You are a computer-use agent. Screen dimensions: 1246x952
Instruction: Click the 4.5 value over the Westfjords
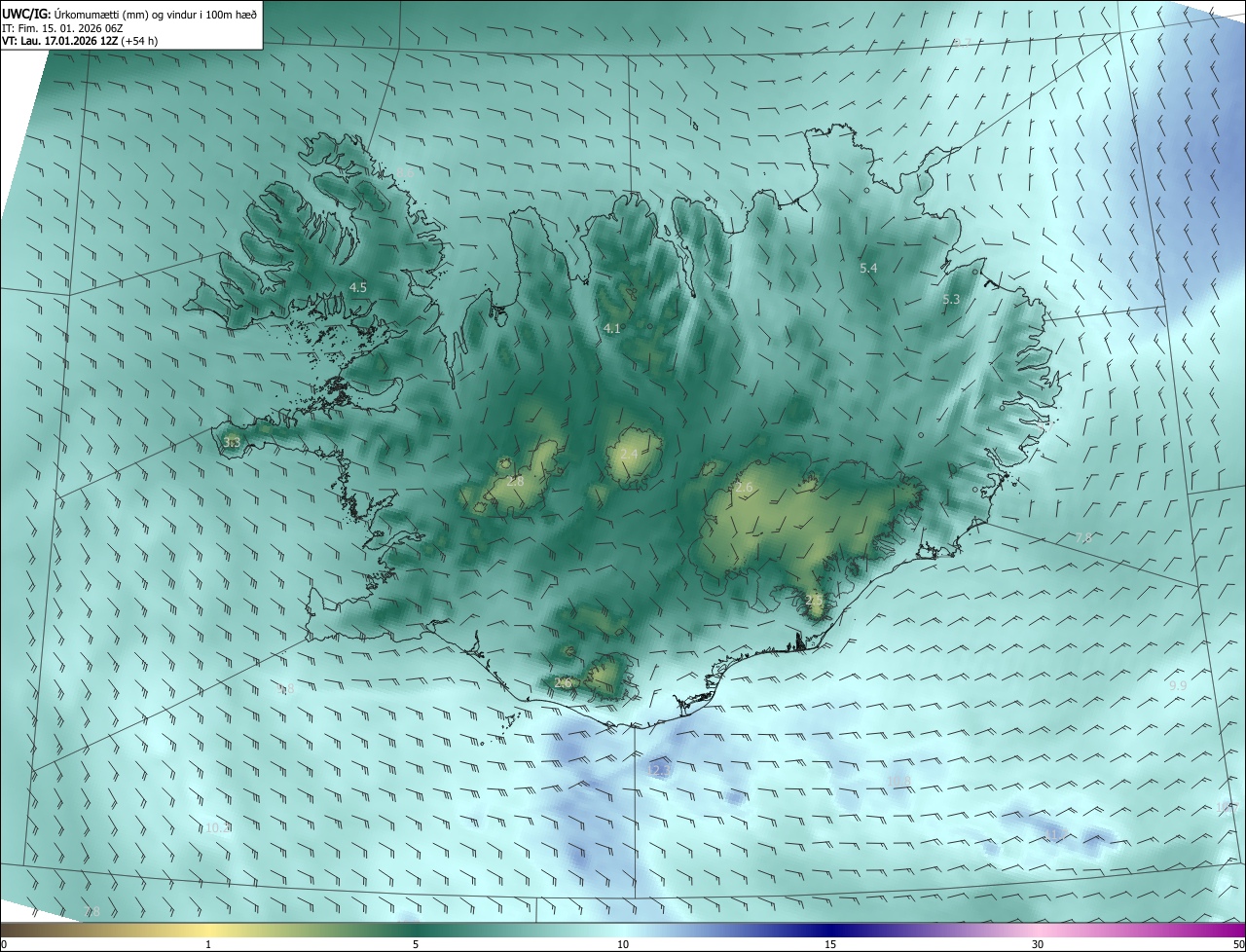coord(358,287)
